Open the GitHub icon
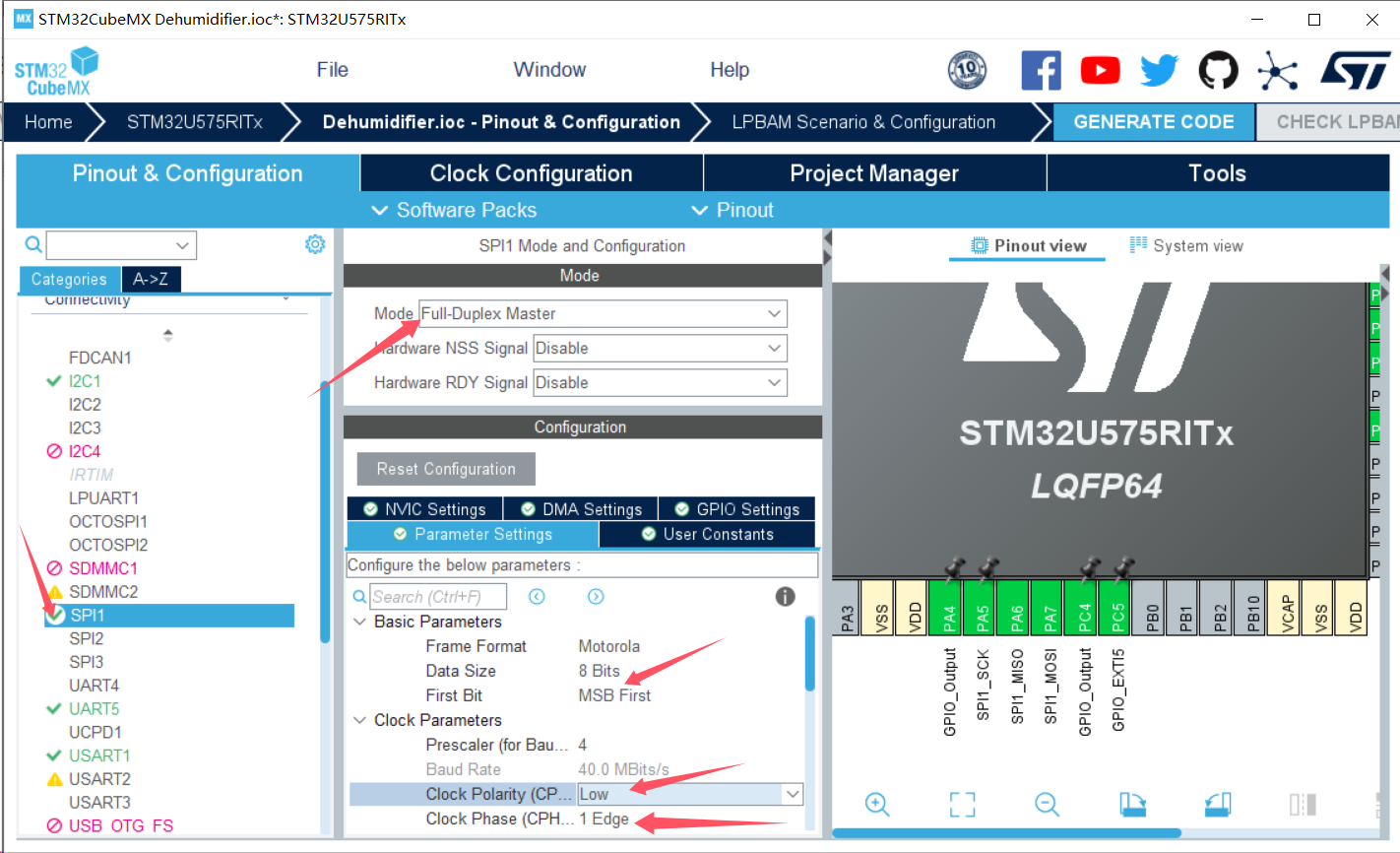The width and height of the screenshot is (1400, 853). (1218, 70)
